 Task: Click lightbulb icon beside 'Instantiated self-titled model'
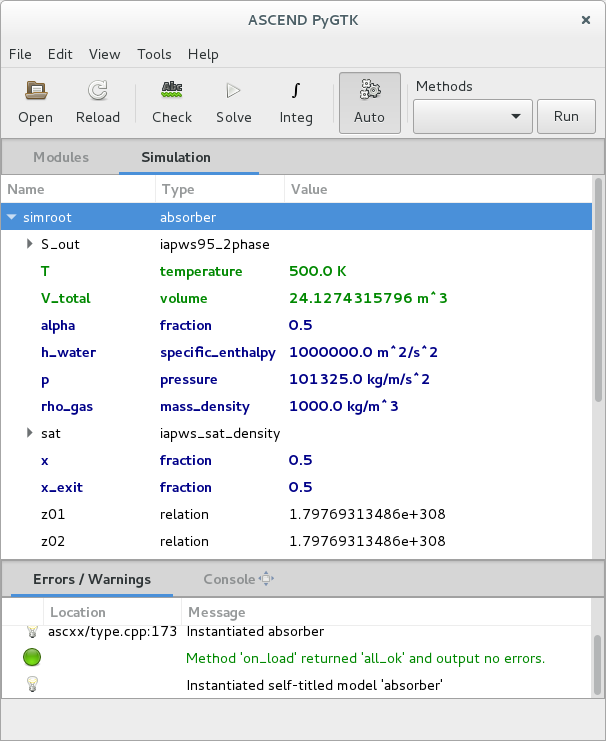(32, 685)
